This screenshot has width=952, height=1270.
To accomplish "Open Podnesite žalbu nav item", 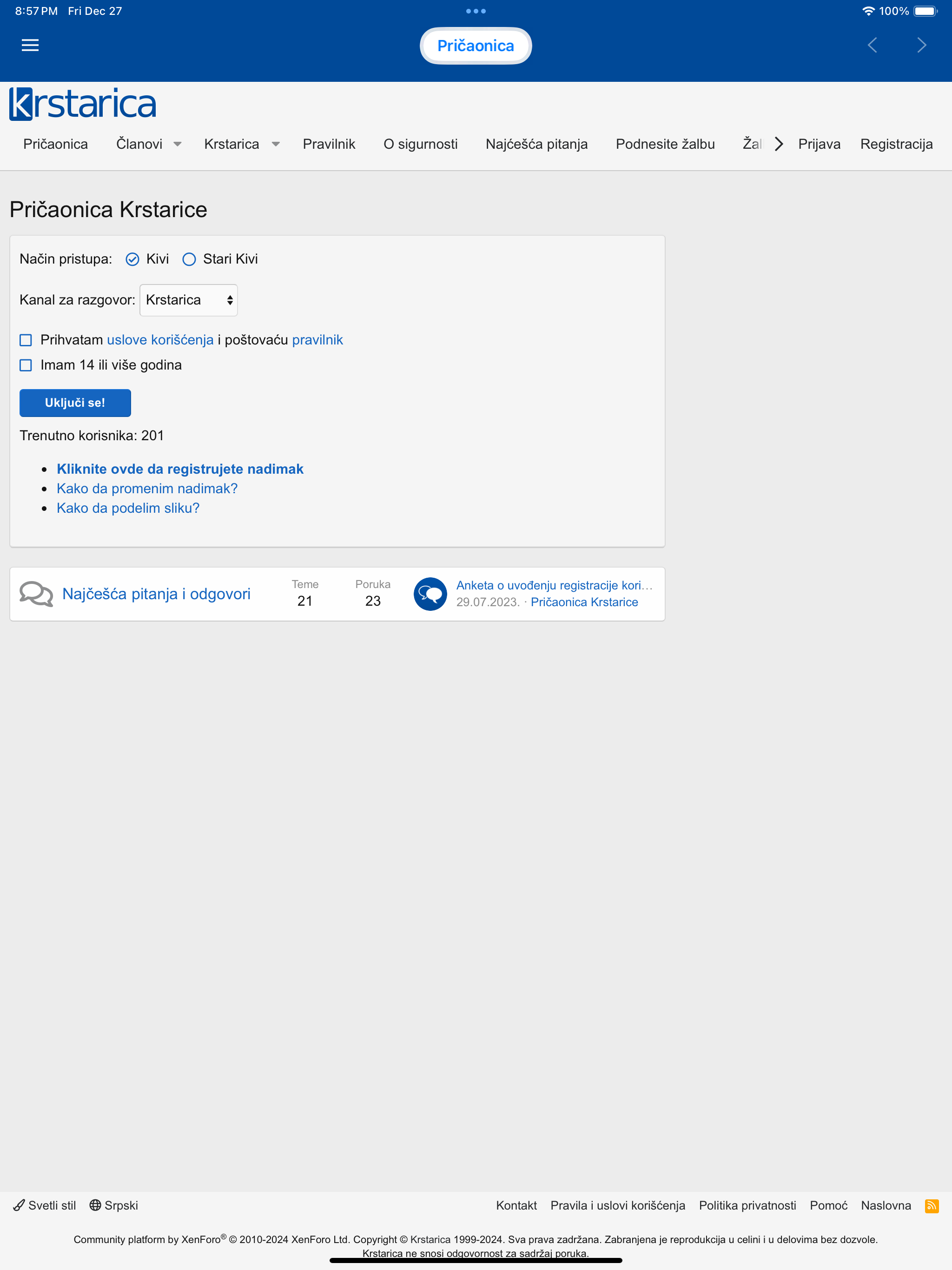I will coord(665,144).
